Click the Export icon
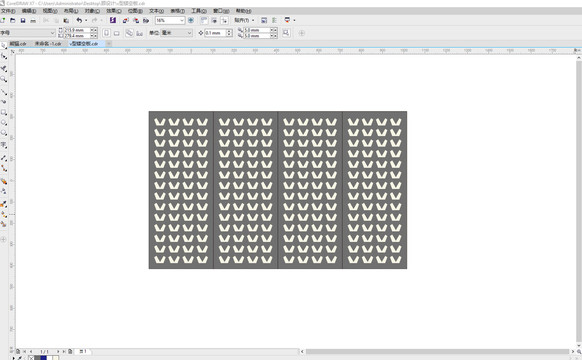 136,20
